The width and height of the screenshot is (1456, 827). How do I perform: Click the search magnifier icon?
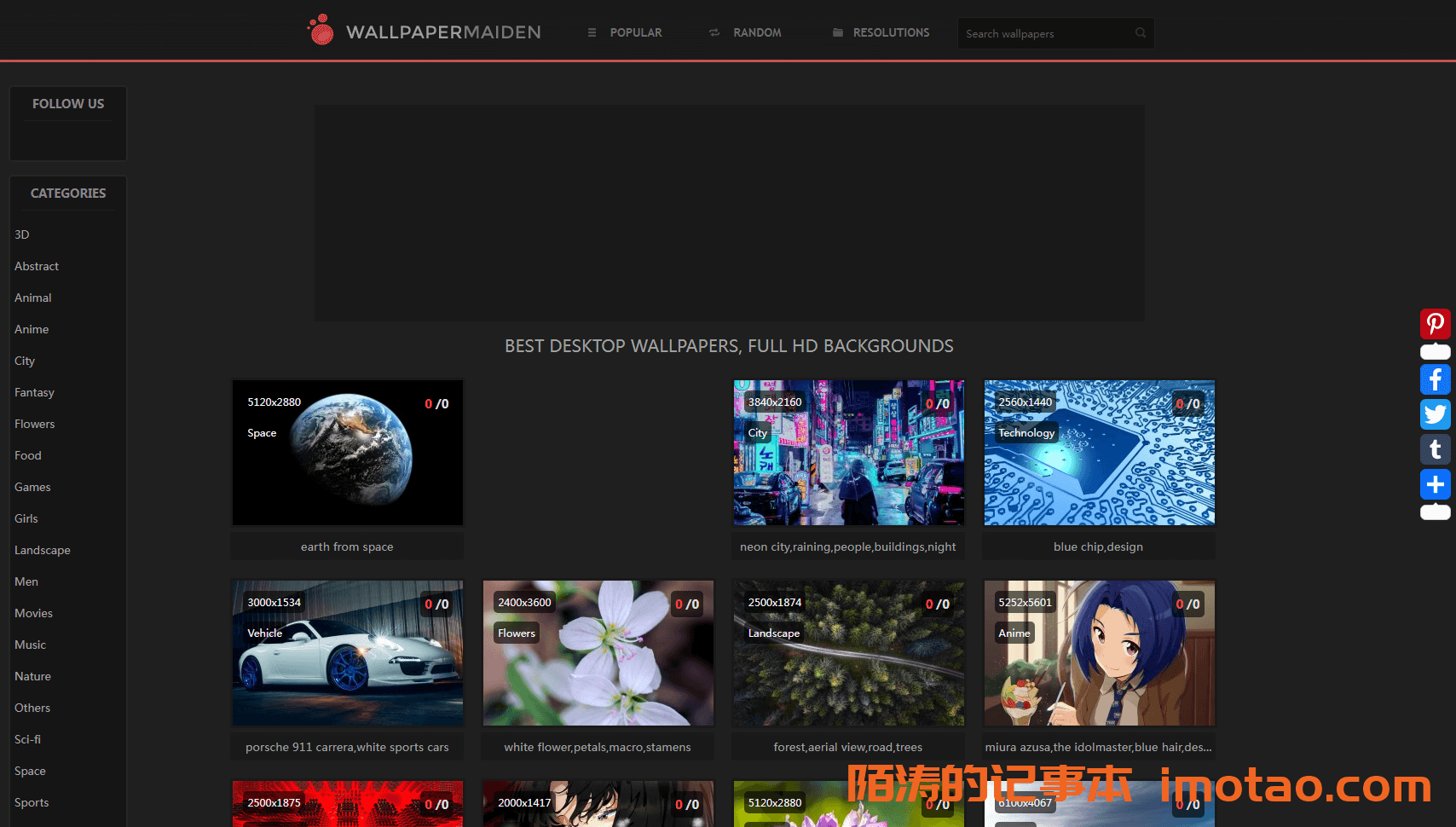click(x=1140, y=33)
